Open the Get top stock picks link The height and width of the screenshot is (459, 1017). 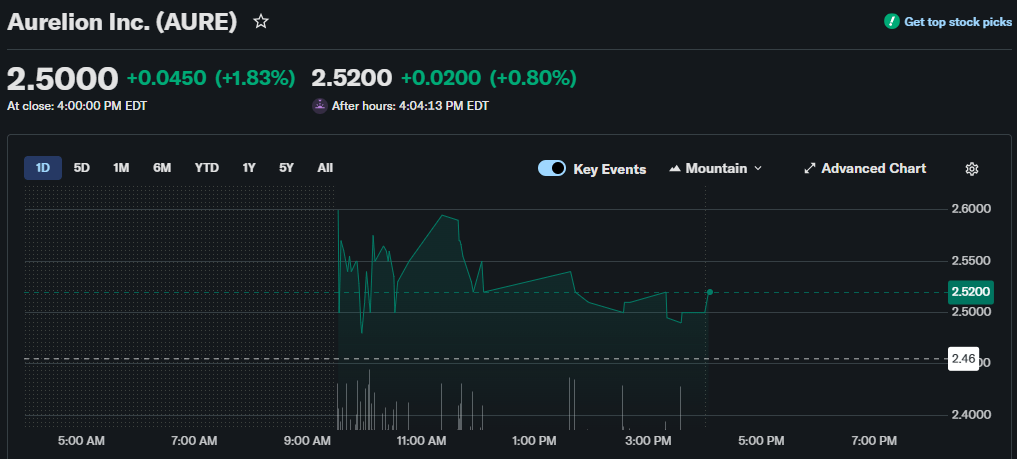point(957,21)
